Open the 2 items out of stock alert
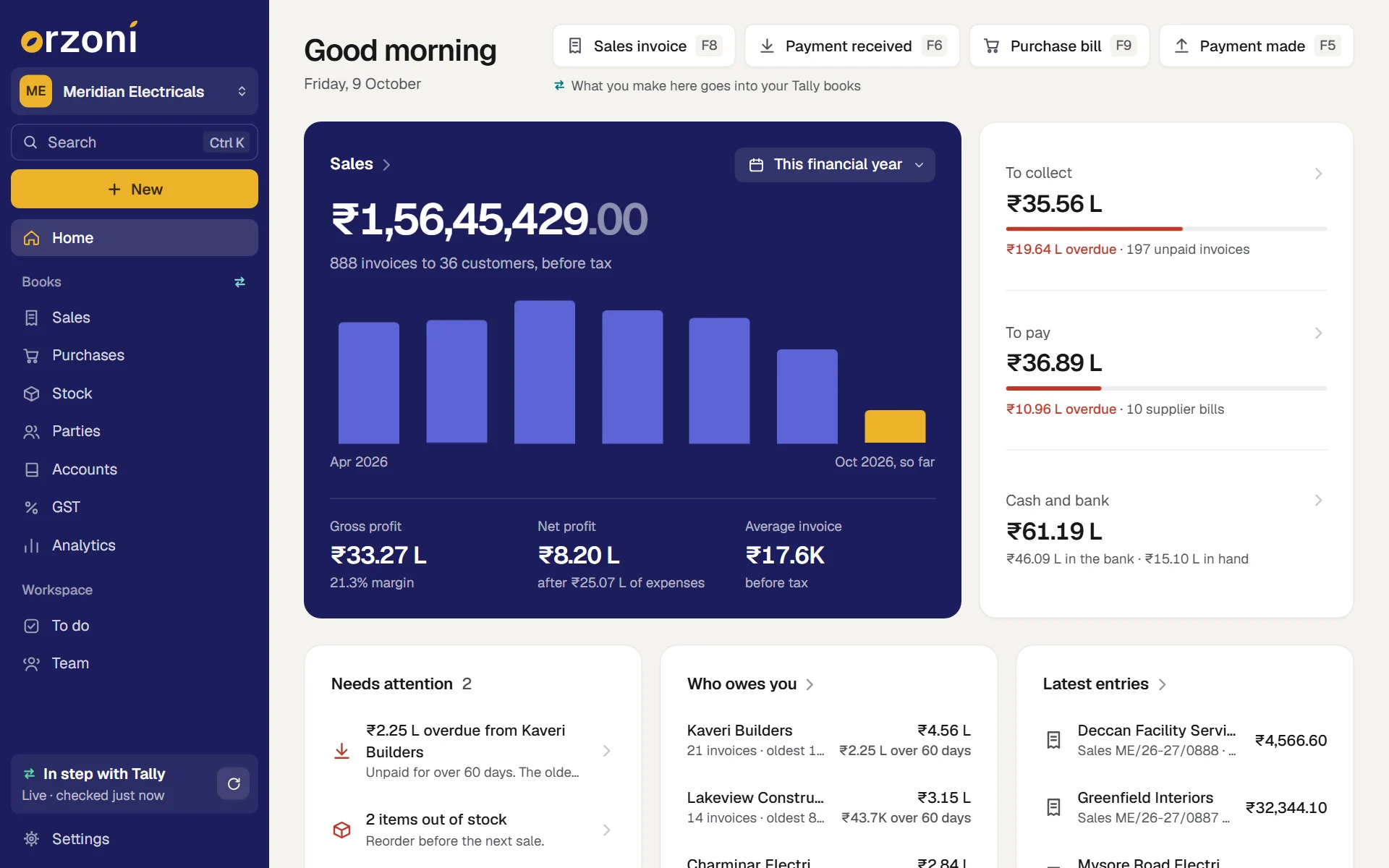Image resolution: width=1389 pixels, height=868 pixels. (x=473, y=830)
